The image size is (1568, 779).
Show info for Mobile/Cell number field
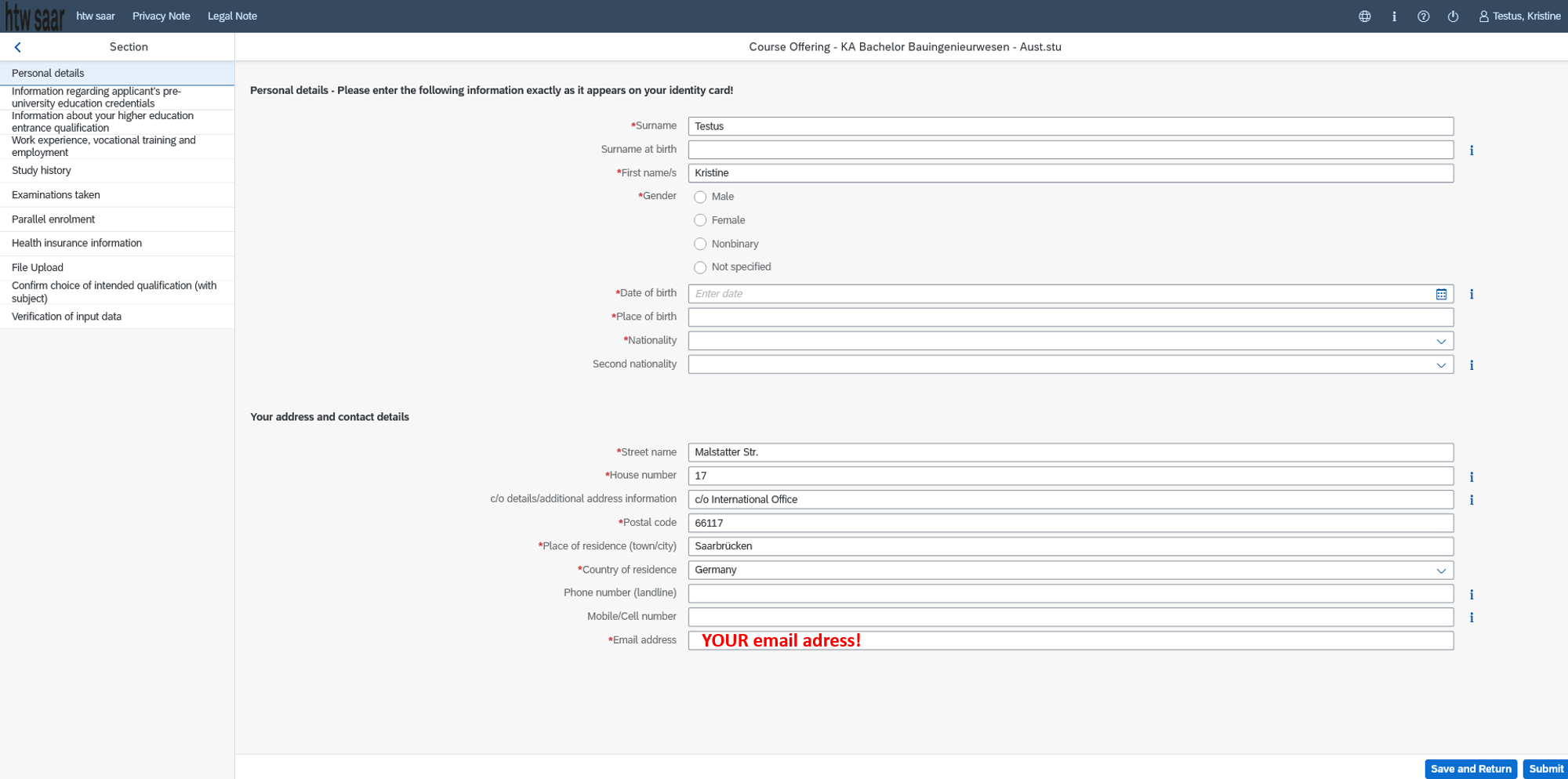coord(1472,618)
